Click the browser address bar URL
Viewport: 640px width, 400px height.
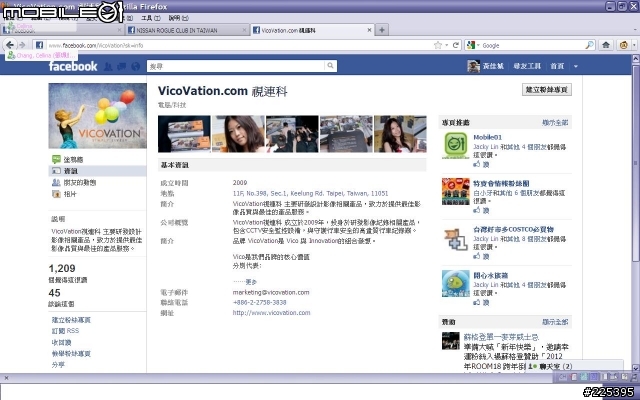click(239, 45)
